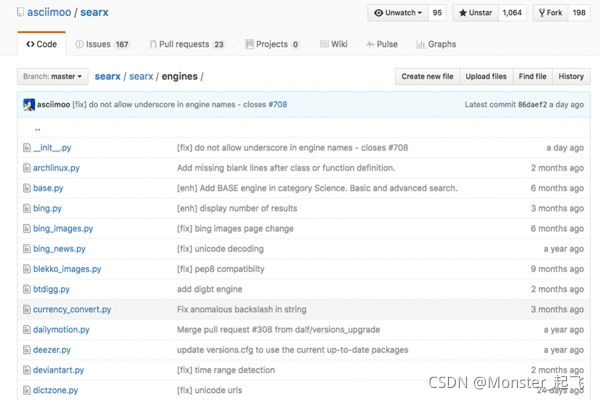Open commit '[enh] display number of results'
600x400 pixels.
[237, 209]
